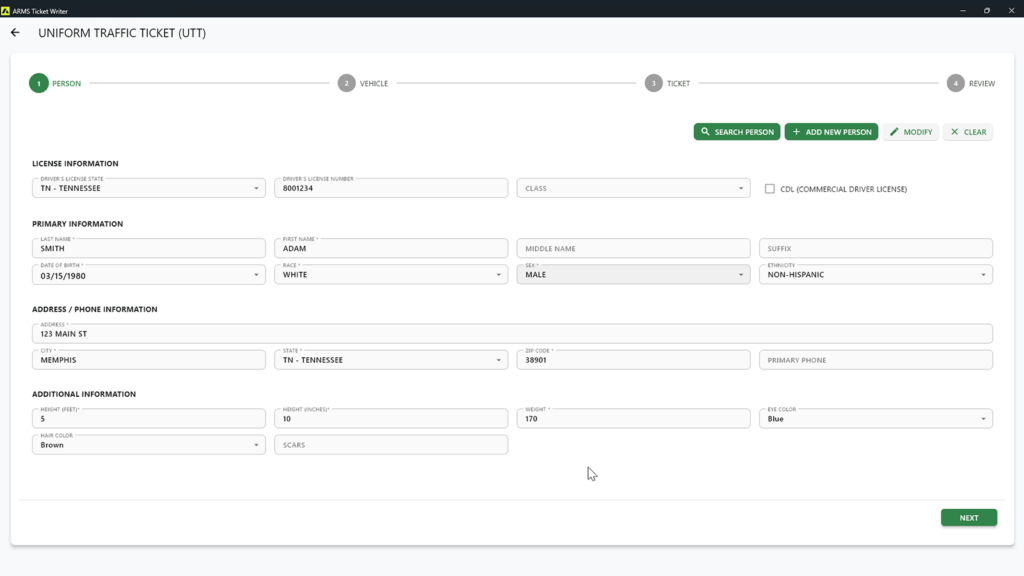Image resolution: width=1024 pixels, height=576 pixels.
Task: Clear the form with the Clear button
Action: pyautogui.click(x=967, y=132)
